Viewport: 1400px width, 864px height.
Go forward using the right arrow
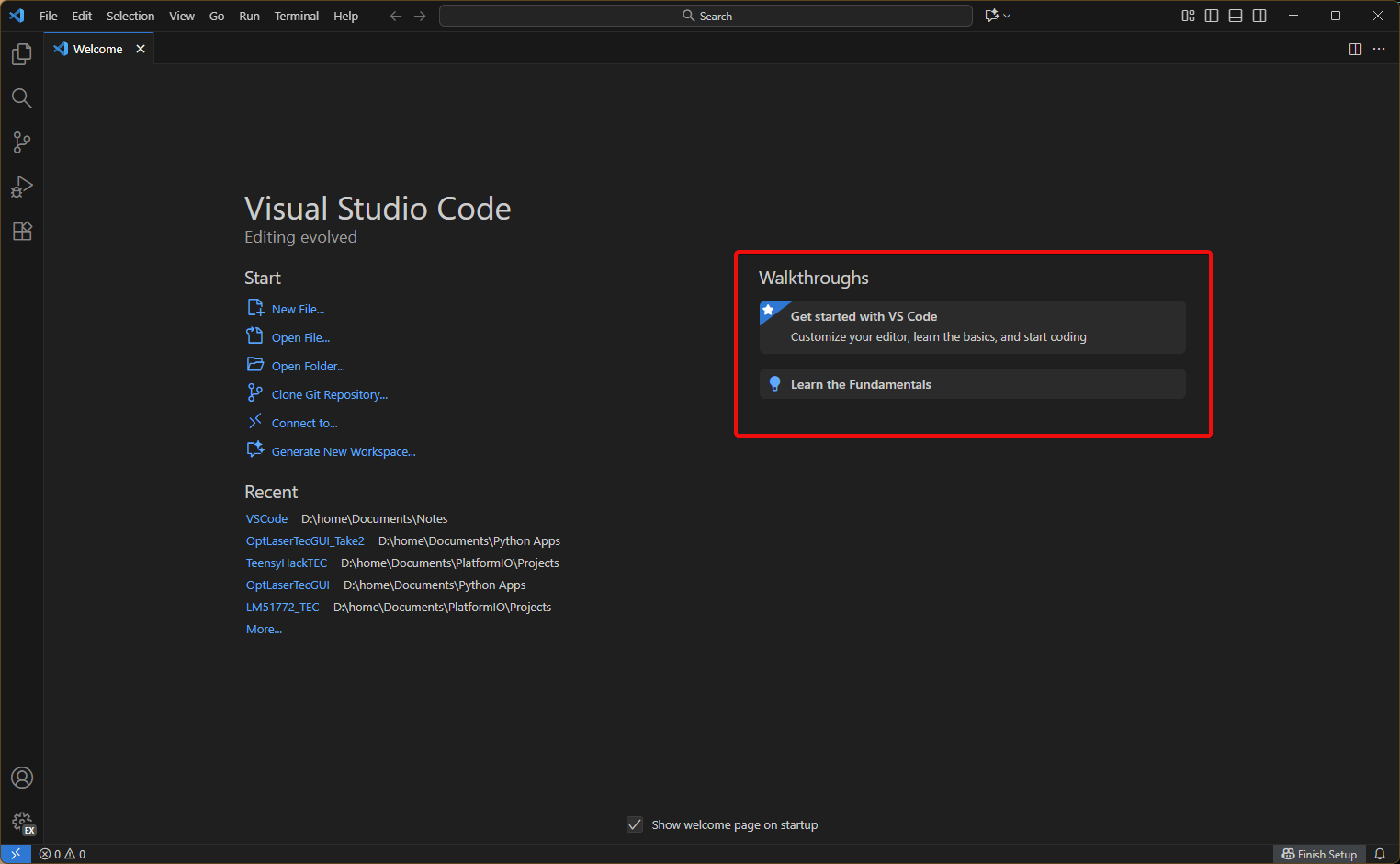coord(420,16)
